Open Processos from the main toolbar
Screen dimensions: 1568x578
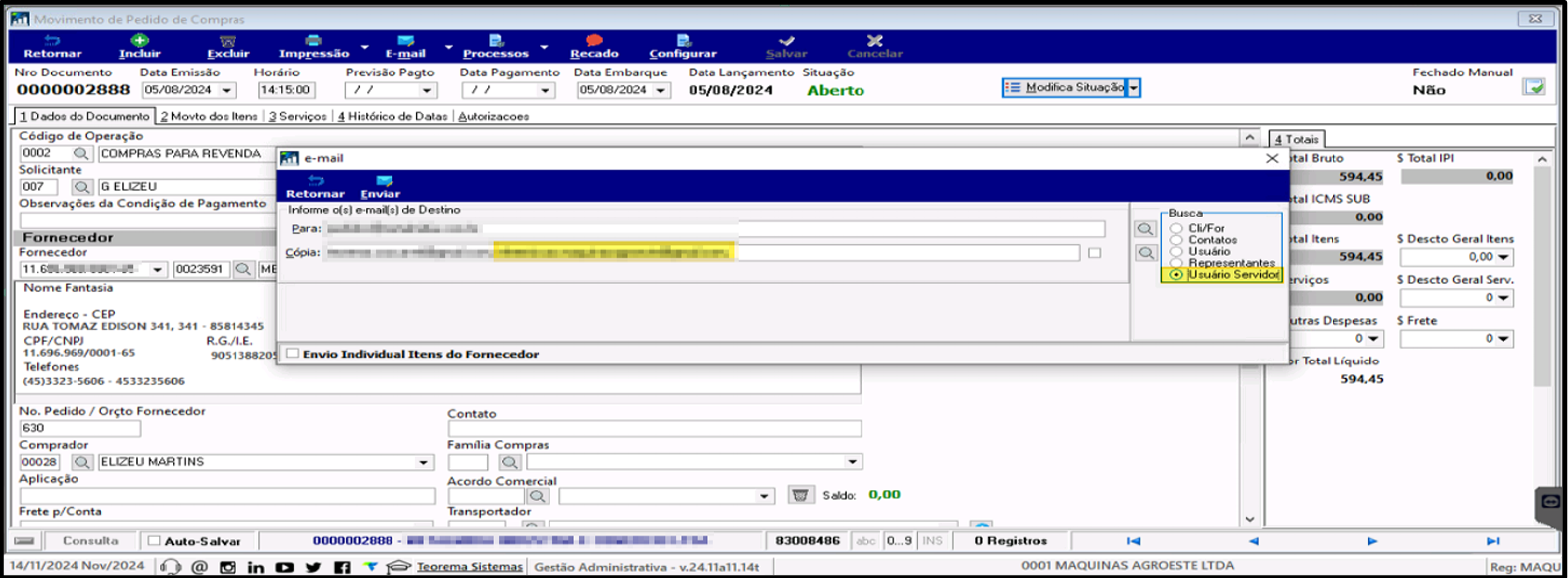click(x=495, y=46)
